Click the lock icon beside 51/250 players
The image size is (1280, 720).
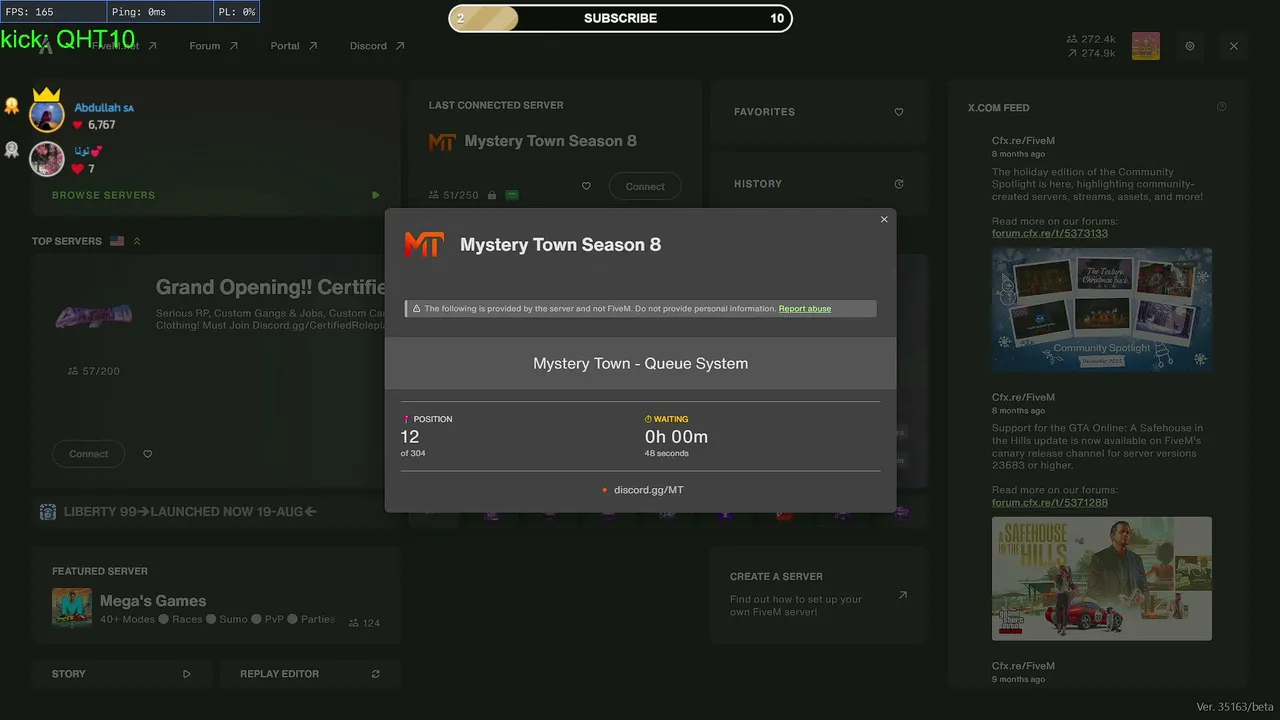pos(492,195)
